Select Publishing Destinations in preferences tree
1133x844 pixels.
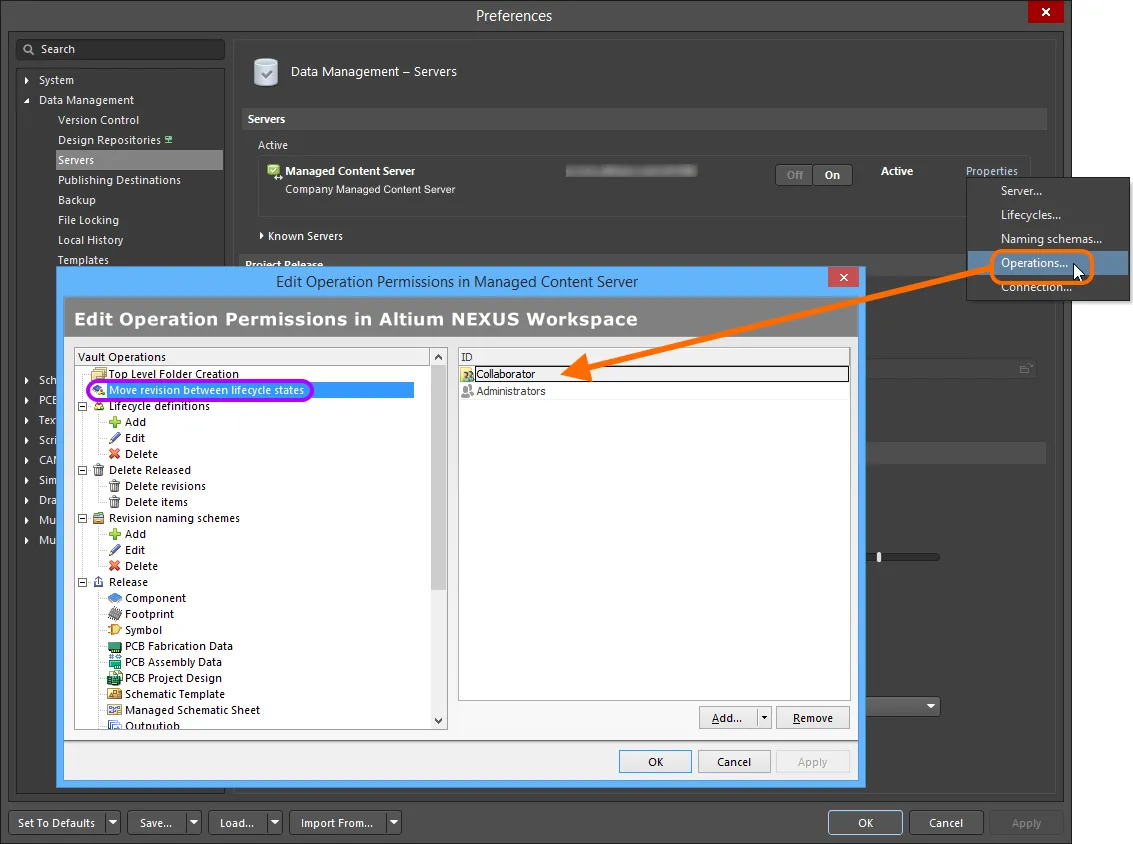pyautogui.click(x=119, y=180)
